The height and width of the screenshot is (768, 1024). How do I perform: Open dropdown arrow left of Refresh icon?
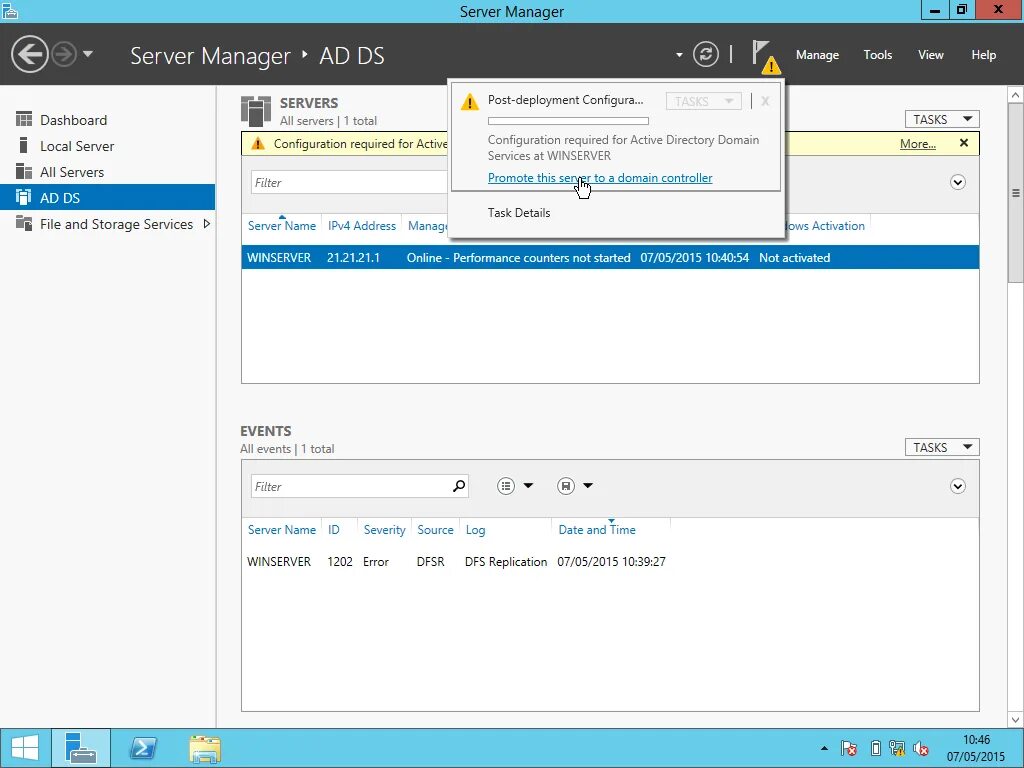679,55
